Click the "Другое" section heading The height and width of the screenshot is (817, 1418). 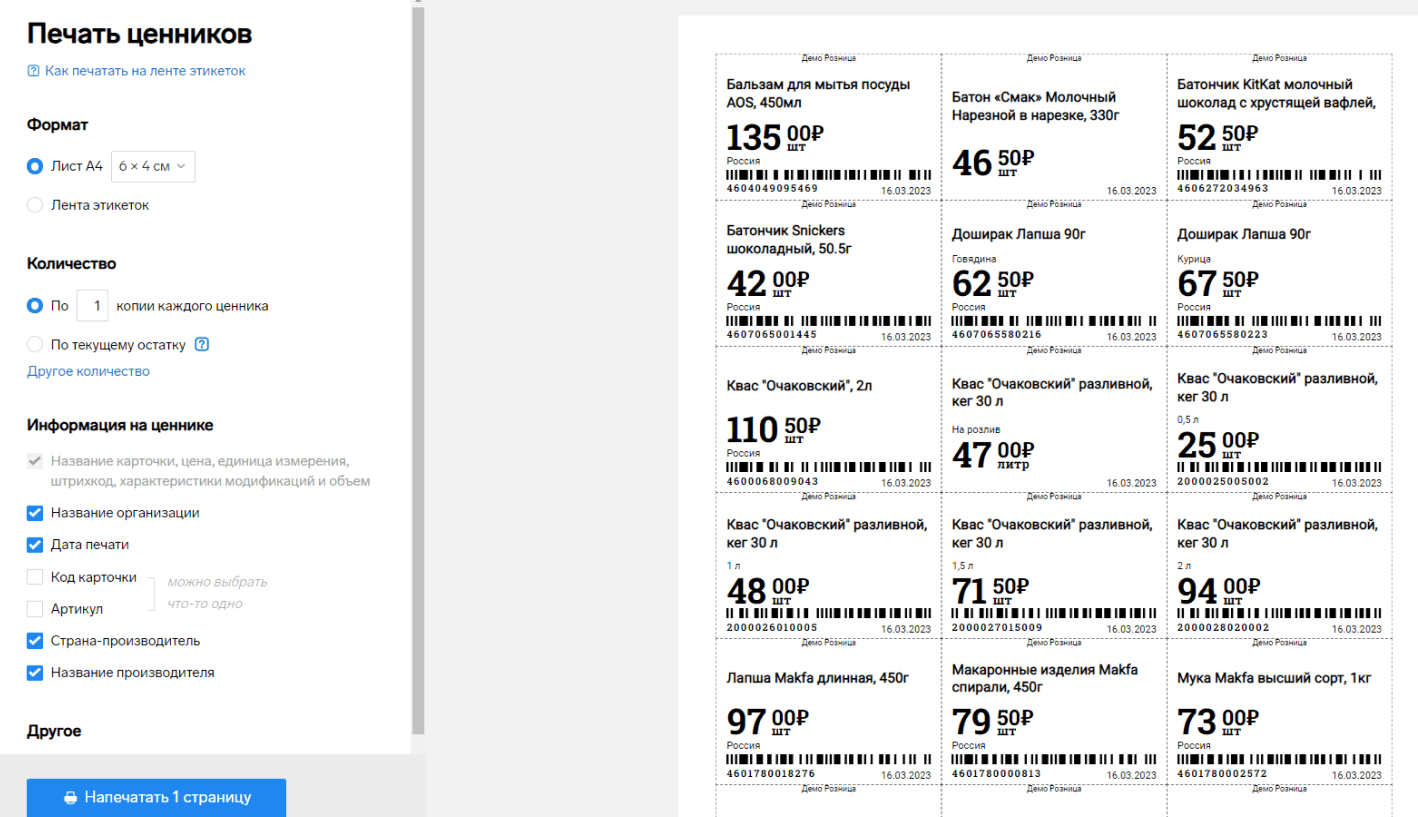pos(54,731)
